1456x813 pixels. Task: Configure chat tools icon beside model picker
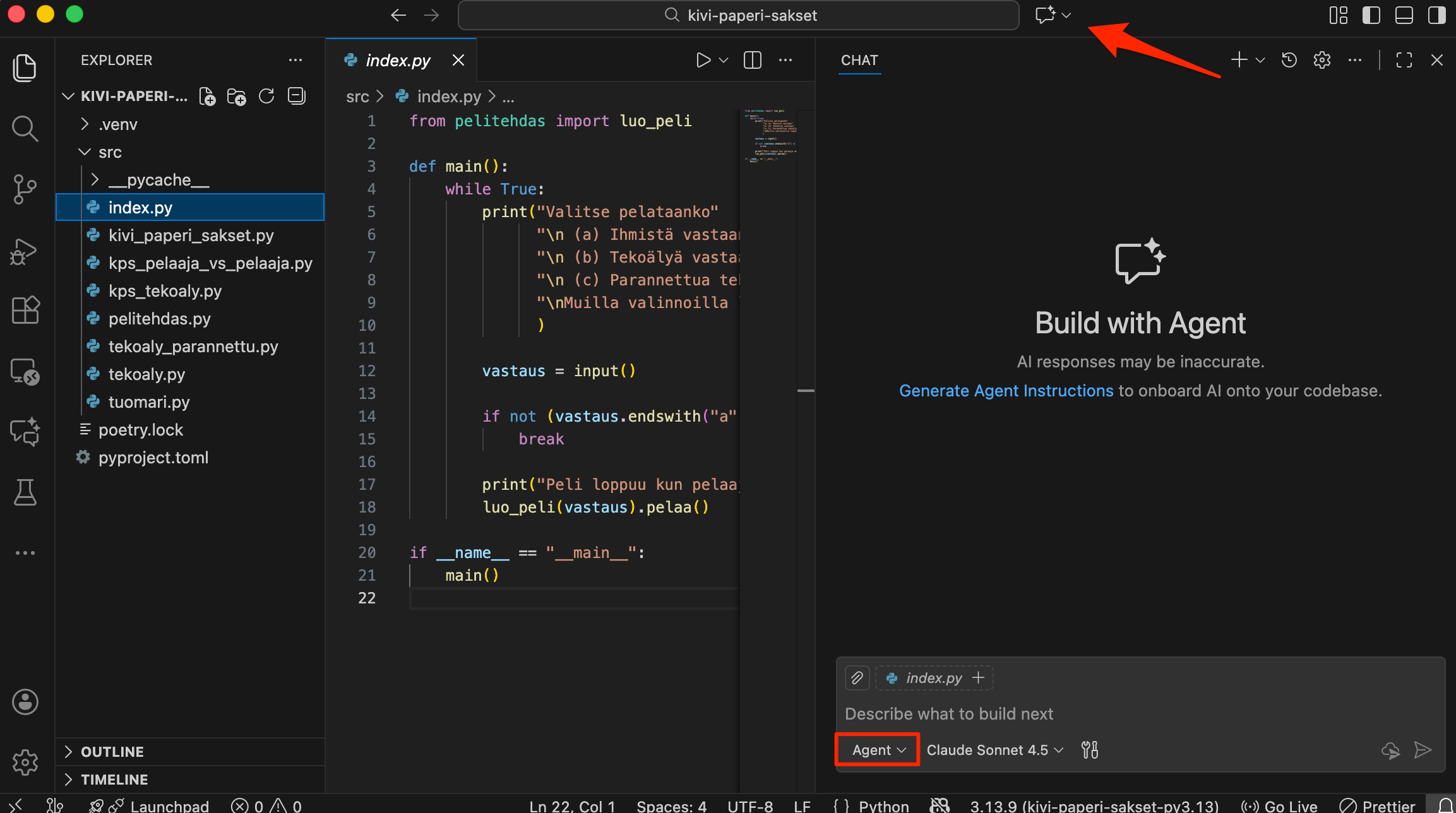pyautogui.click(x=1090, y=750)
